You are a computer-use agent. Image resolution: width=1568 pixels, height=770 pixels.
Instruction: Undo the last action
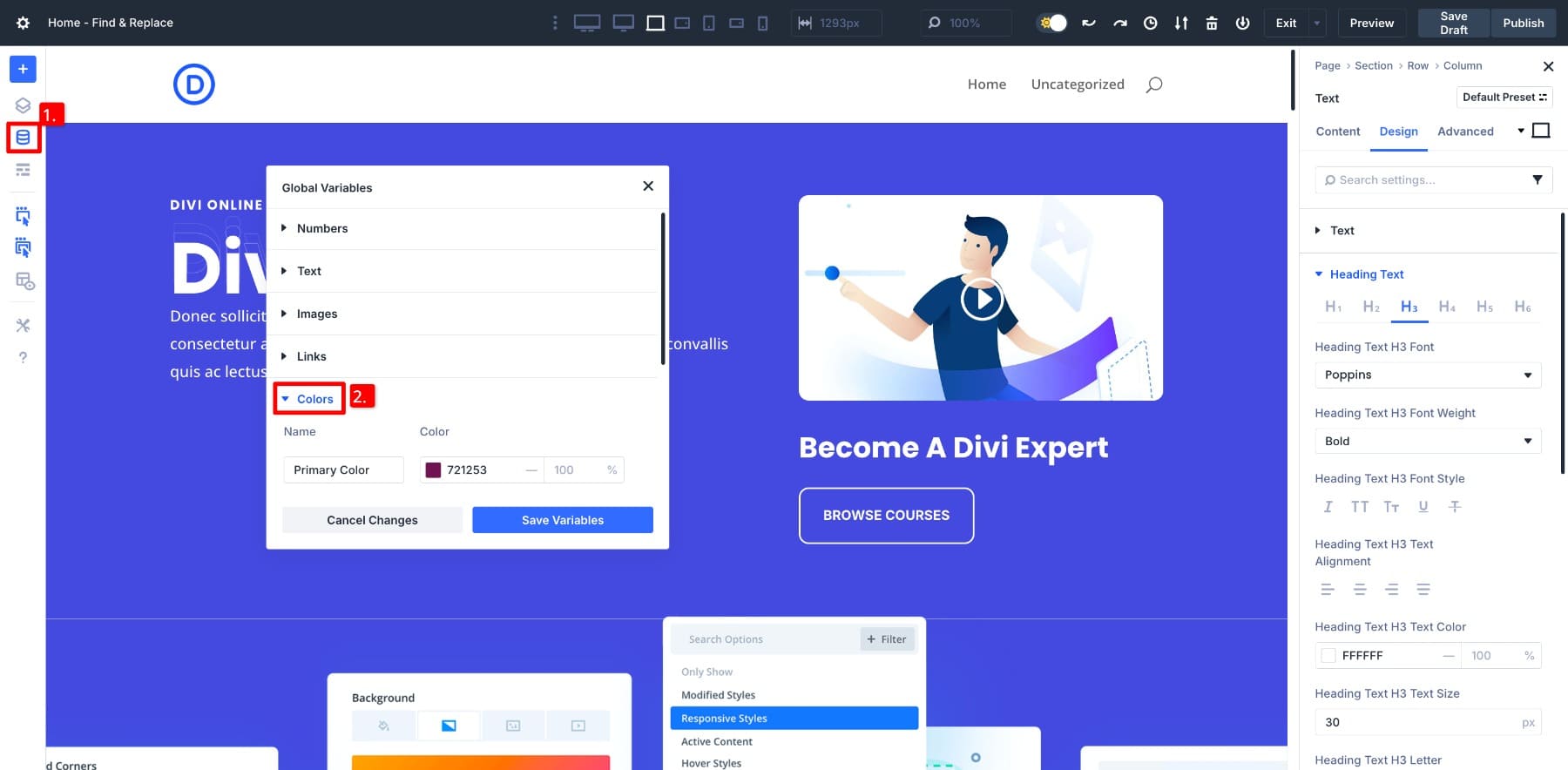tap(1089, 23)
